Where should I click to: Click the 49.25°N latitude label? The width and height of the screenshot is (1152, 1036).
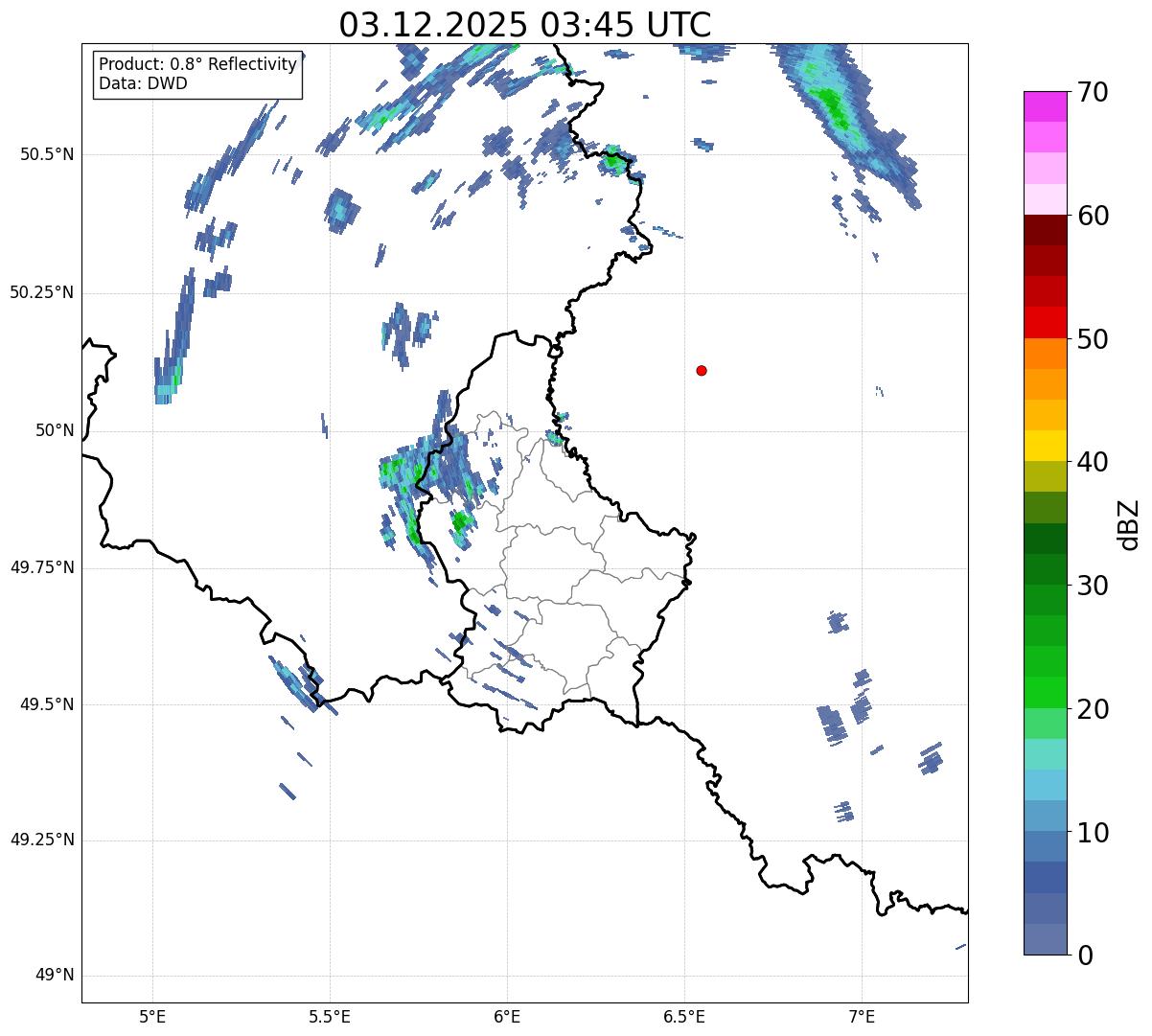point(41,840)
